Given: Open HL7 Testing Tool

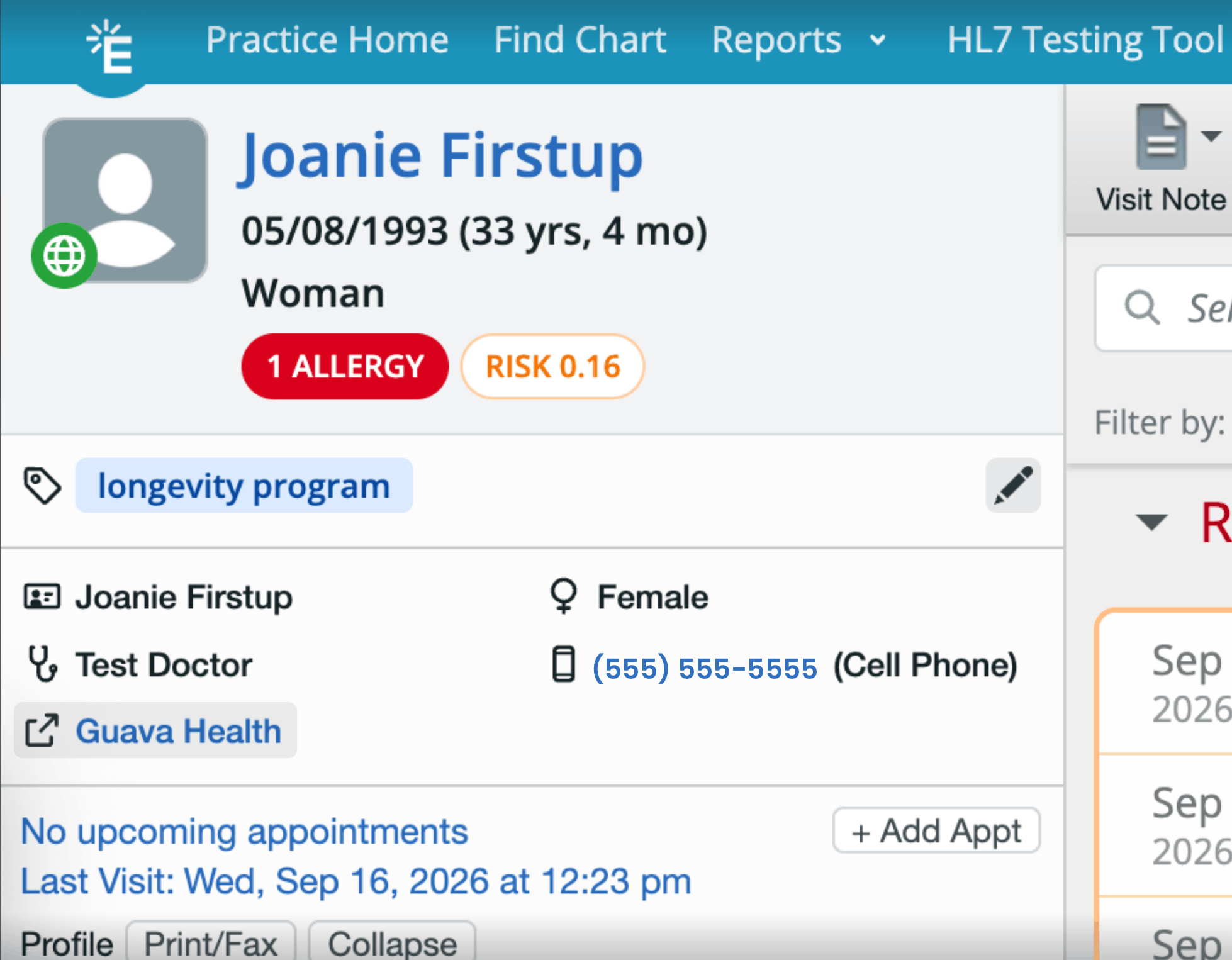Looking at the screenshot, I should click(1087, 40).
